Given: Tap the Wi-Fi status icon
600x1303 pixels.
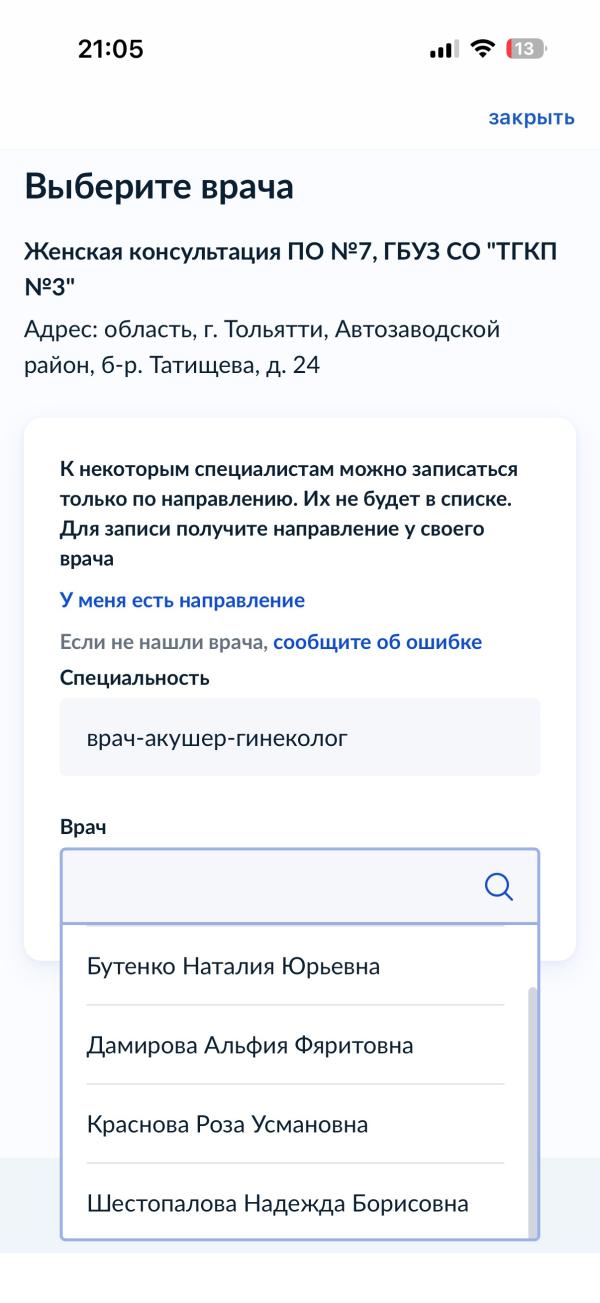Looking at the screenshot, I should [483, 49].
